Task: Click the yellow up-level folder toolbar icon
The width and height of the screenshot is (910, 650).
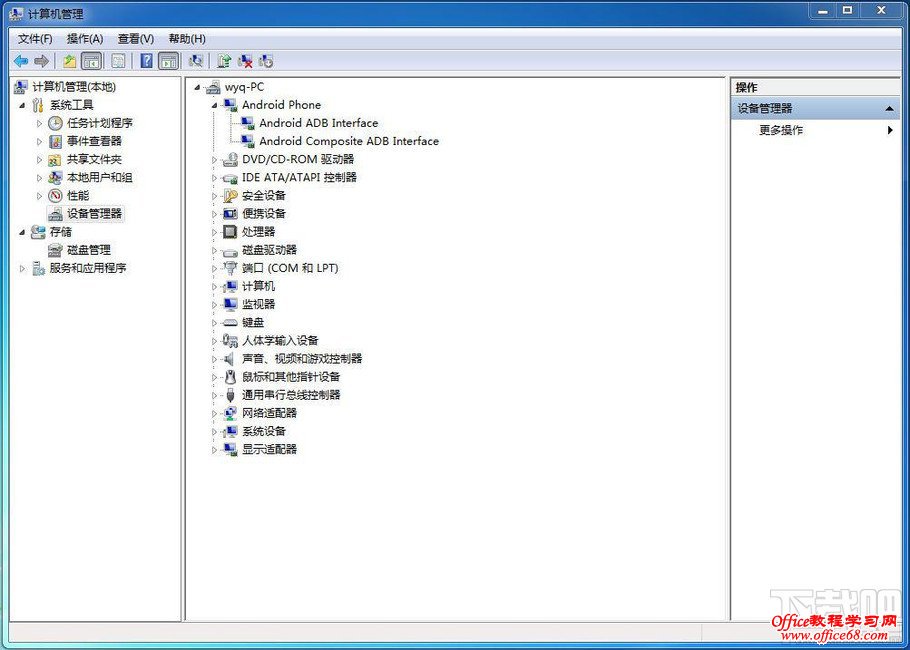Action: point(68,60)
